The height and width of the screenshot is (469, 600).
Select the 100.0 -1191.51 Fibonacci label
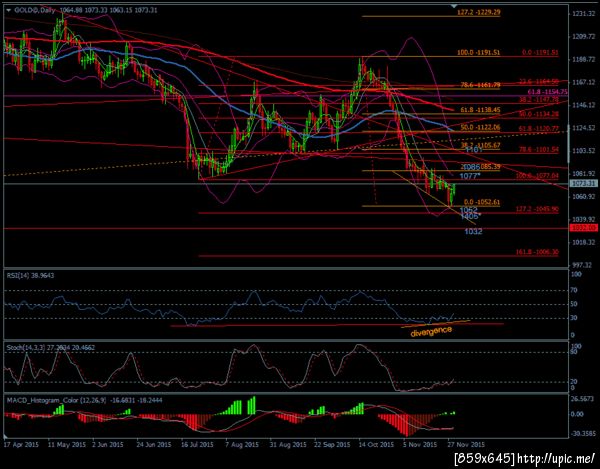478,52
